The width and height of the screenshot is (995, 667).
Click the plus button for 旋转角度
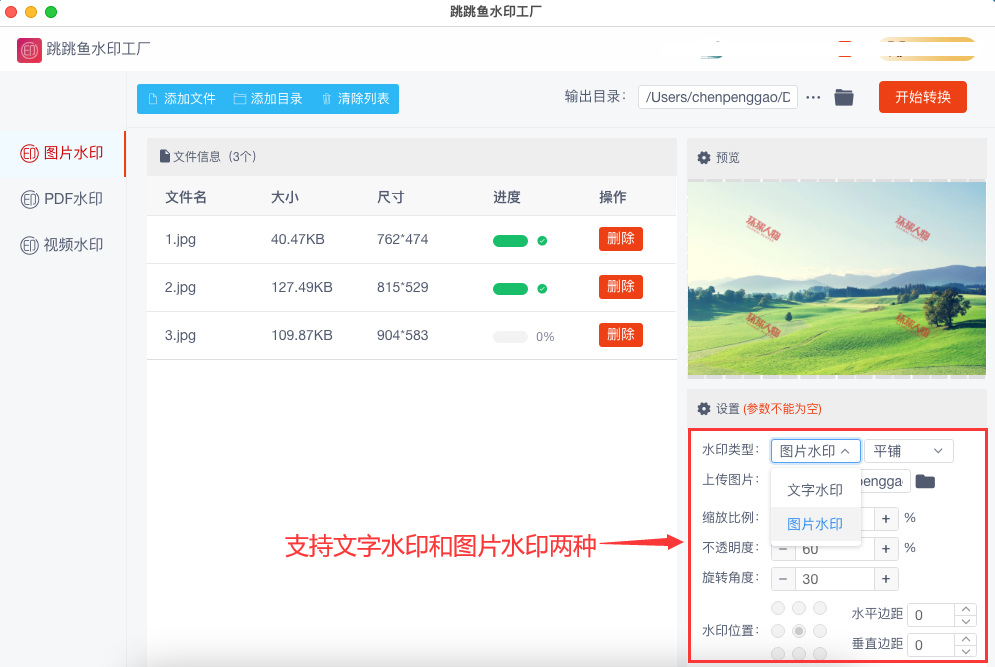point(885,579)
